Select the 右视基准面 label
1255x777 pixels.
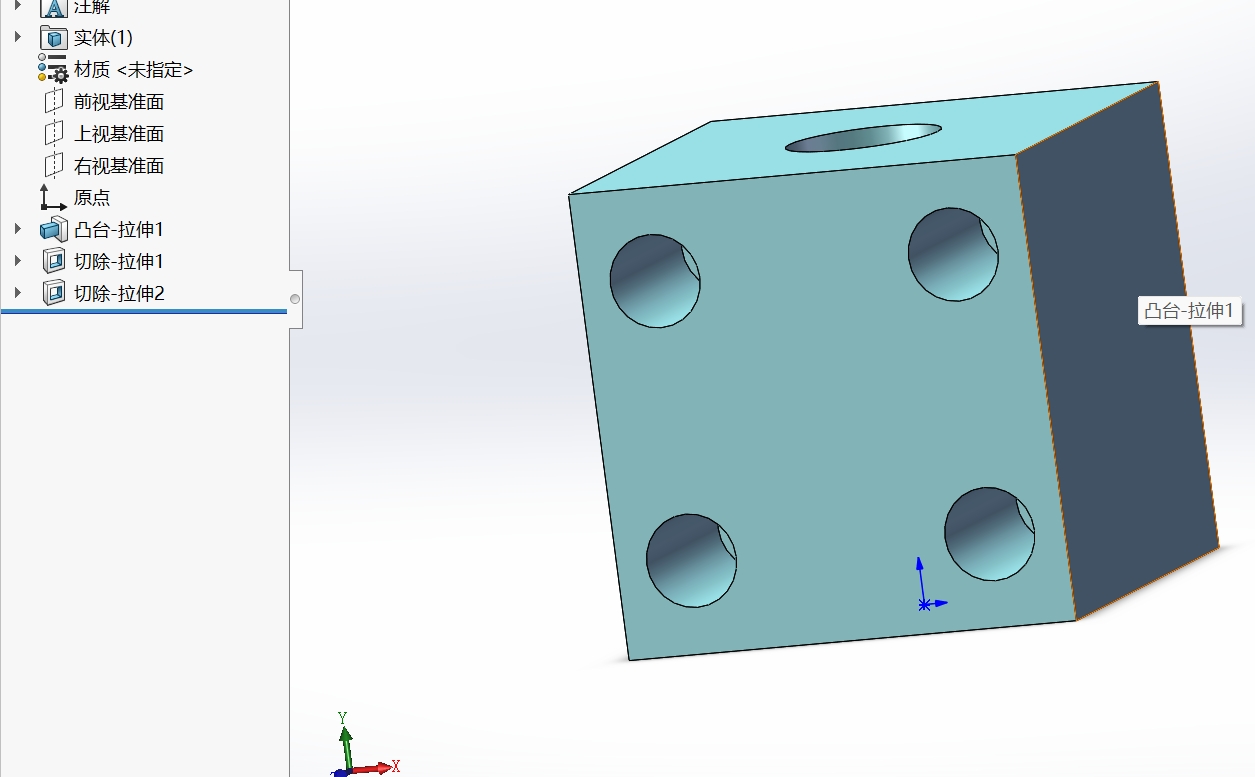(119, 166)
